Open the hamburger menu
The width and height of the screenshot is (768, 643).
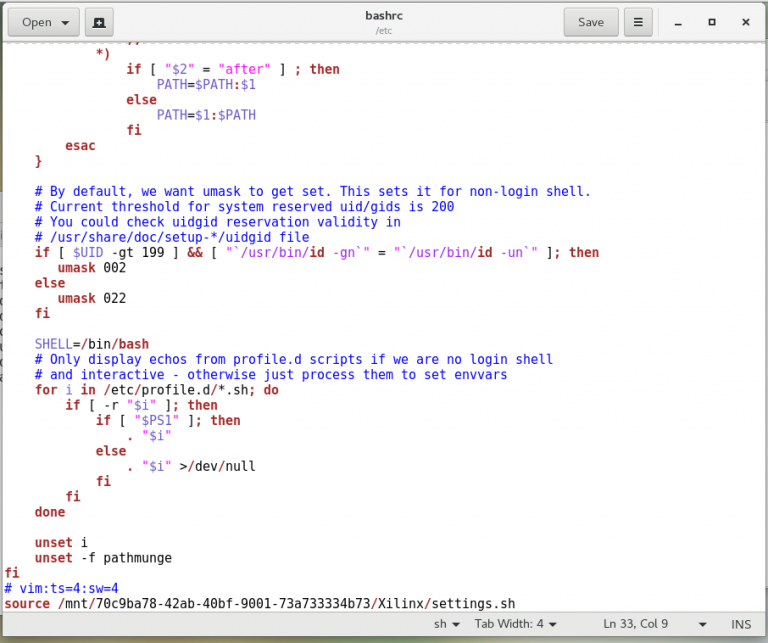[x=637, y=22]
